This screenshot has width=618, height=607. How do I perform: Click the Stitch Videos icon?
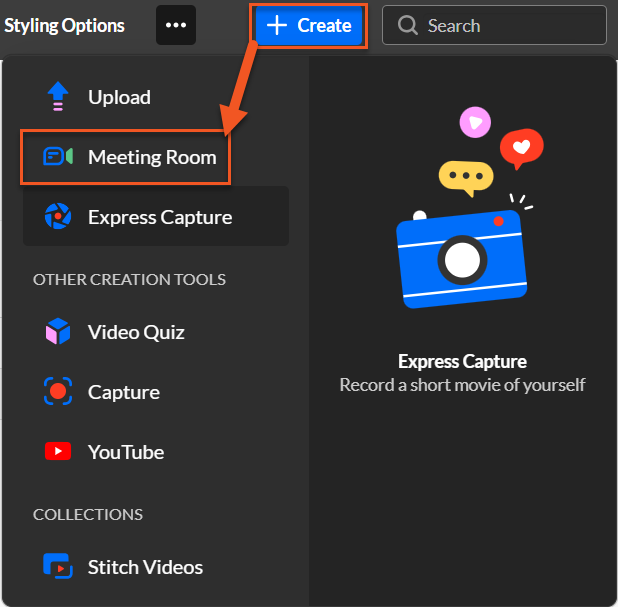tap(58, 567)
